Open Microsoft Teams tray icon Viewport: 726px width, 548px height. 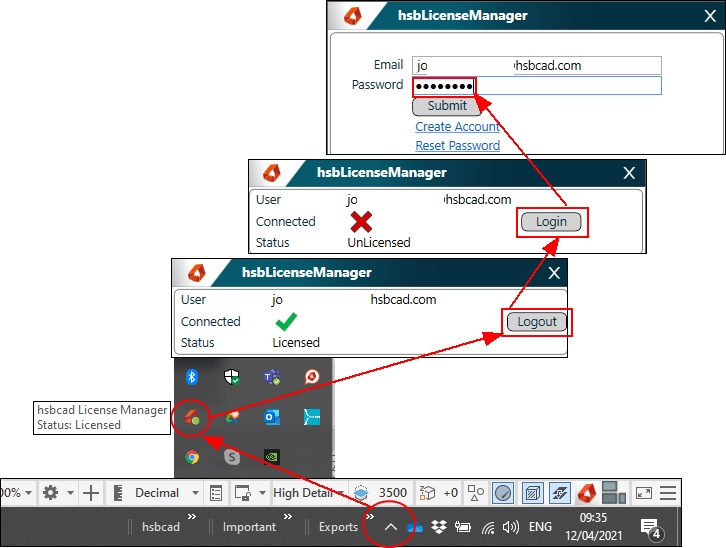click(272, 377)
